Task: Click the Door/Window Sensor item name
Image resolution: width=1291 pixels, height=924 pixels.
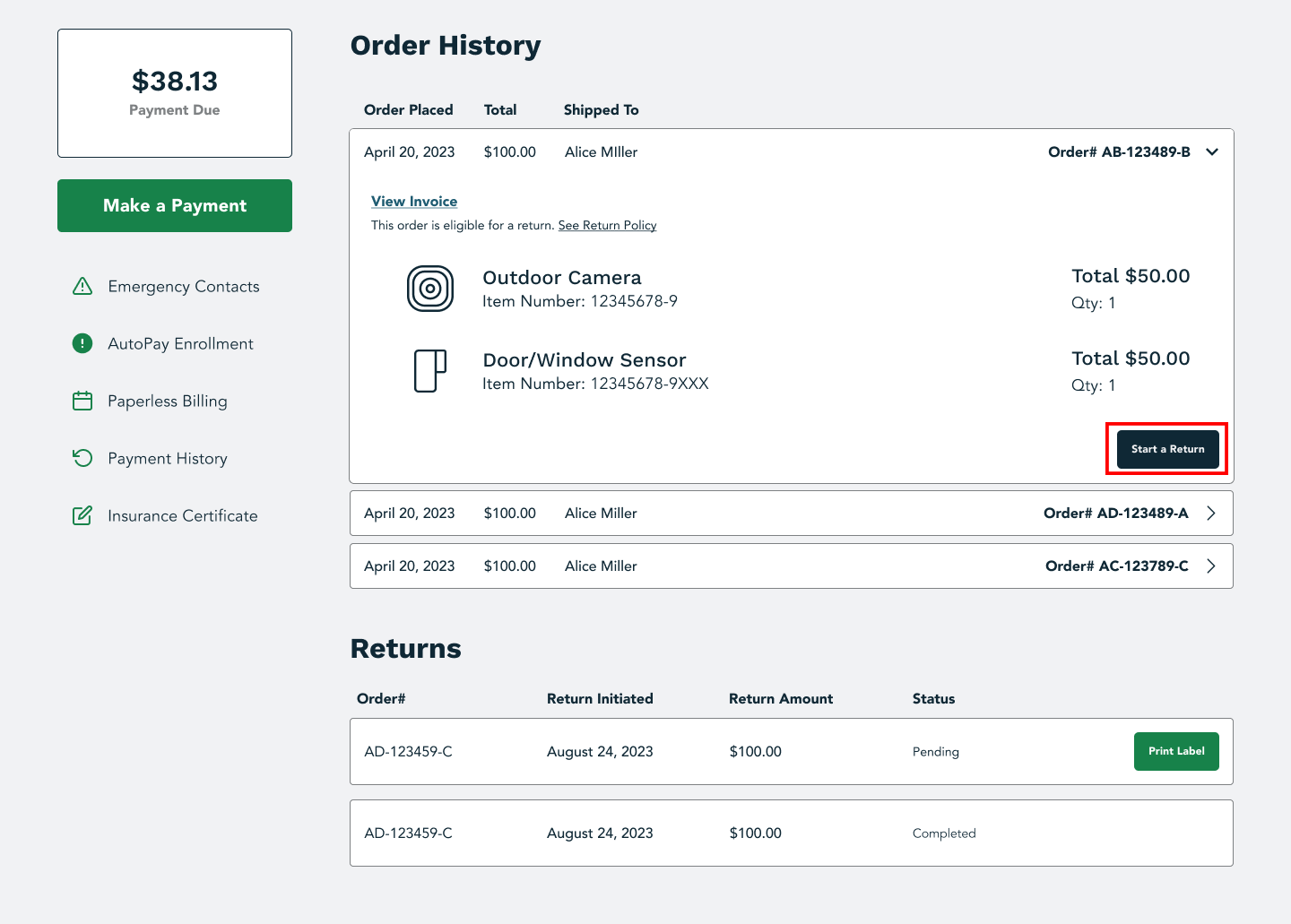Action: 585,360
